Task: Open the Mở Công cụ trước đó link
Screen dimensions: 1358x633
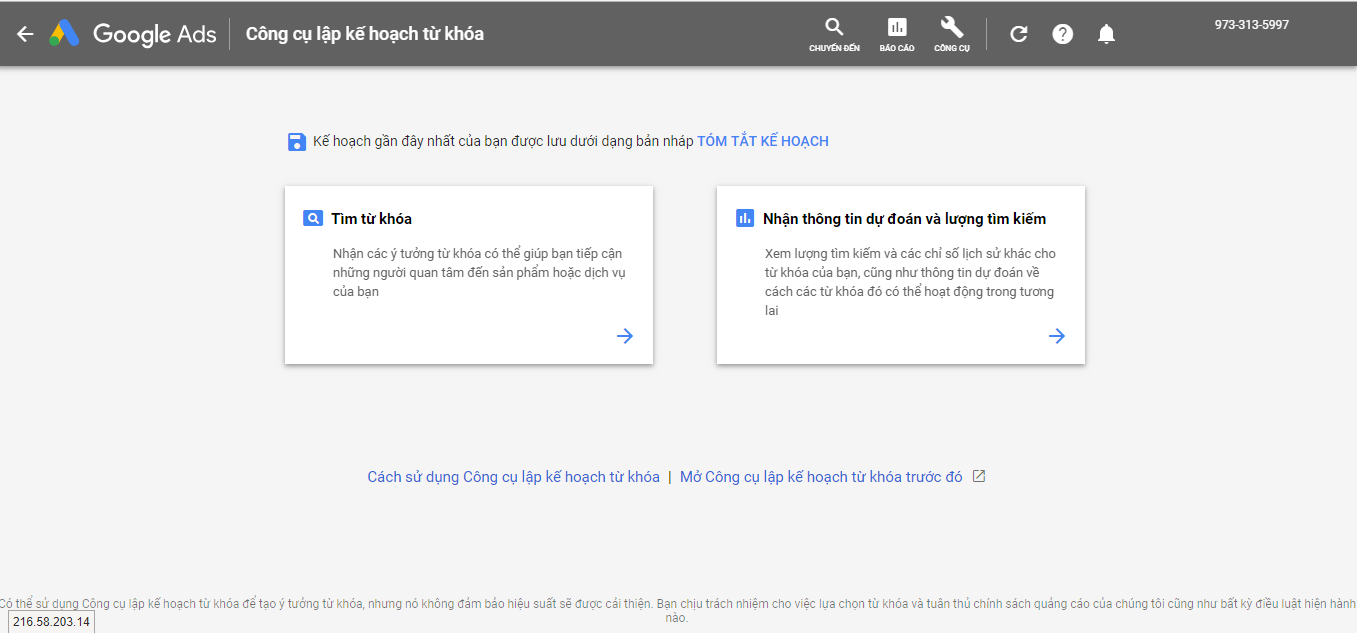Action: [x=821, y=477]
